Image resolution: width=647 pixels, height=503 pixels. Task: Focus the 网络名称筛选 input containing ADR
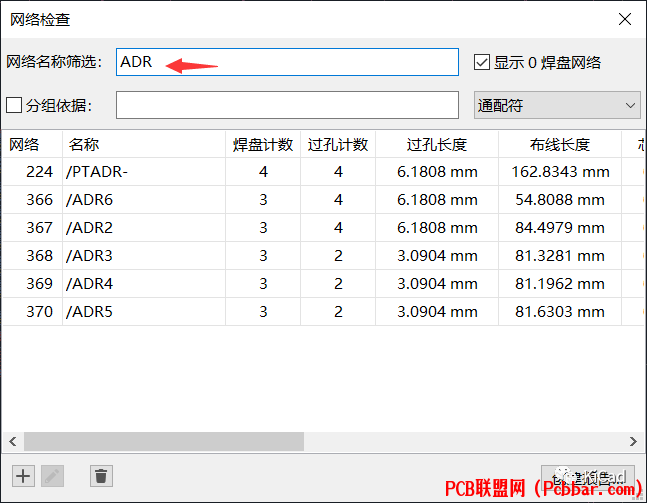coord(287,62)
